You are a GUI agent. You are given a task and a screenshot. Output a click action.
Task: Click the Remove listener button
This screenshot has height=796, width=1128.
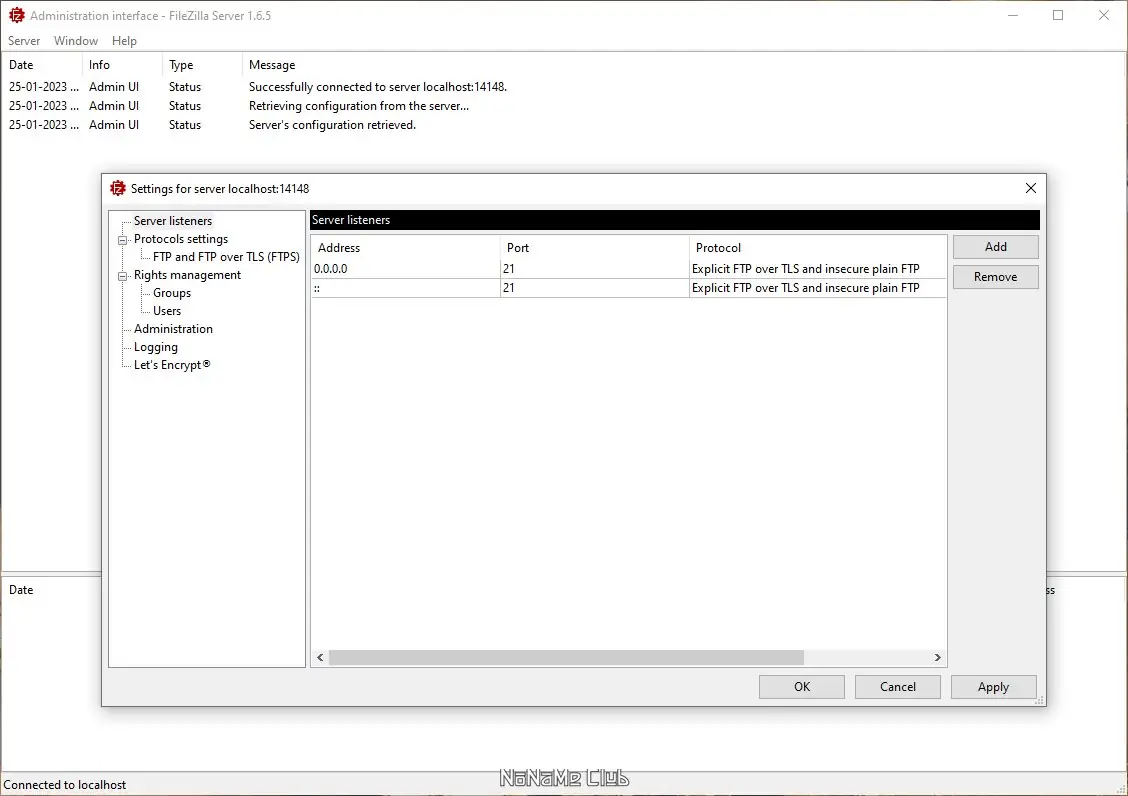(x=996, y=277)
